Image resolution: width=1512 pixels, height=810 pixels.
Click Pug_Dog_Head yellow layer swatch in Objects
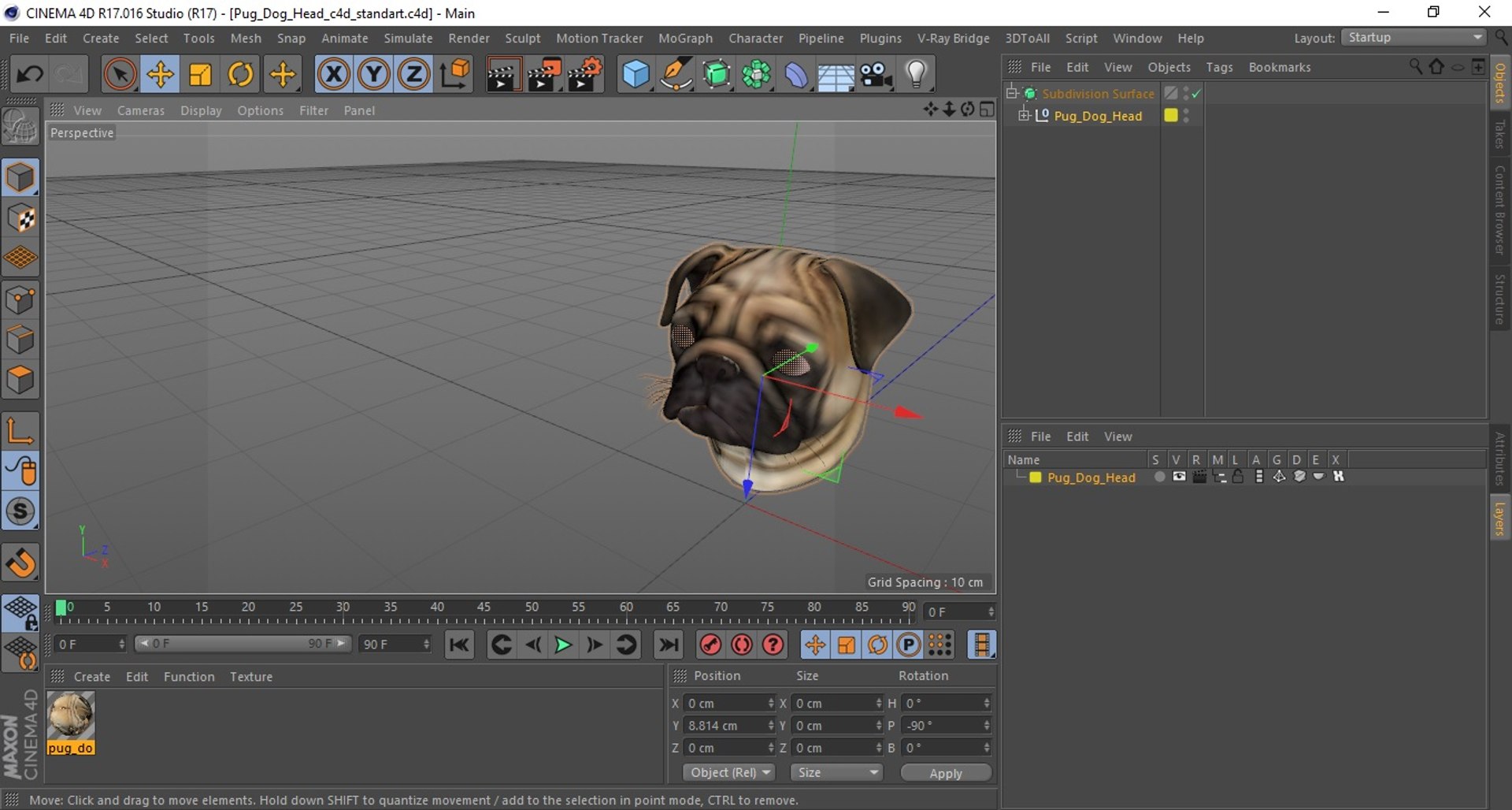tap(1171, 116)
